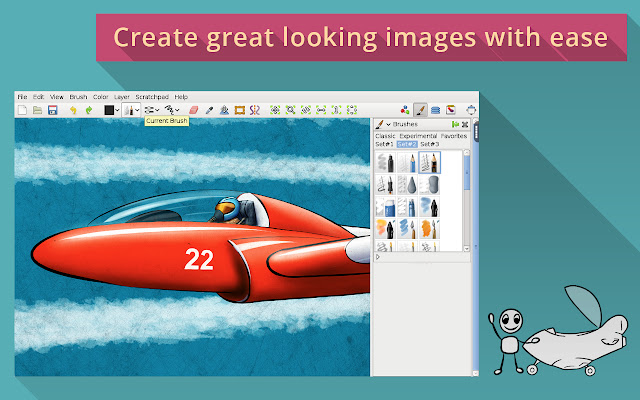
Task: Open the Scratchpad menu
Action: (152, 97)
